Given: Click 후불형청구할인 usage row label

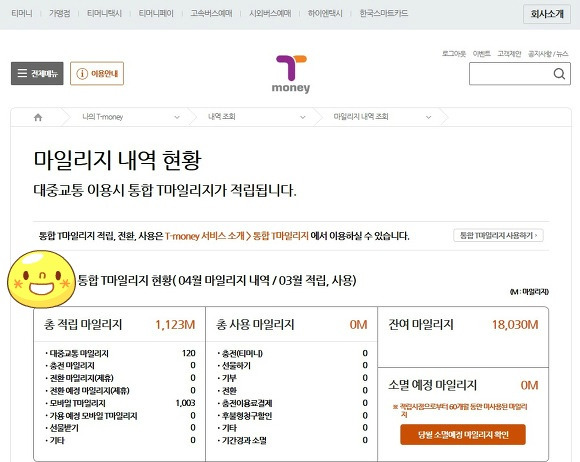Looking at the screenshot, I should click(247, 416).
